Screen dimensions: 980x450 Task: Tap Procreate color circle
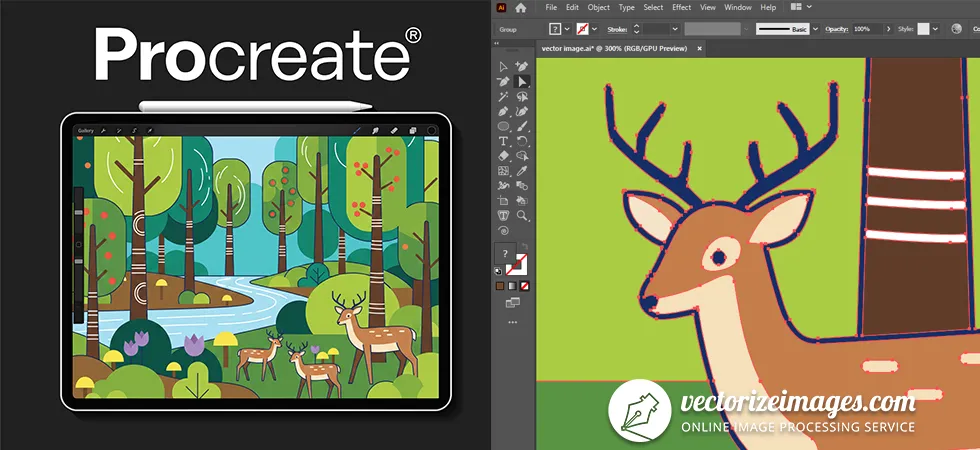pos(431,131)
